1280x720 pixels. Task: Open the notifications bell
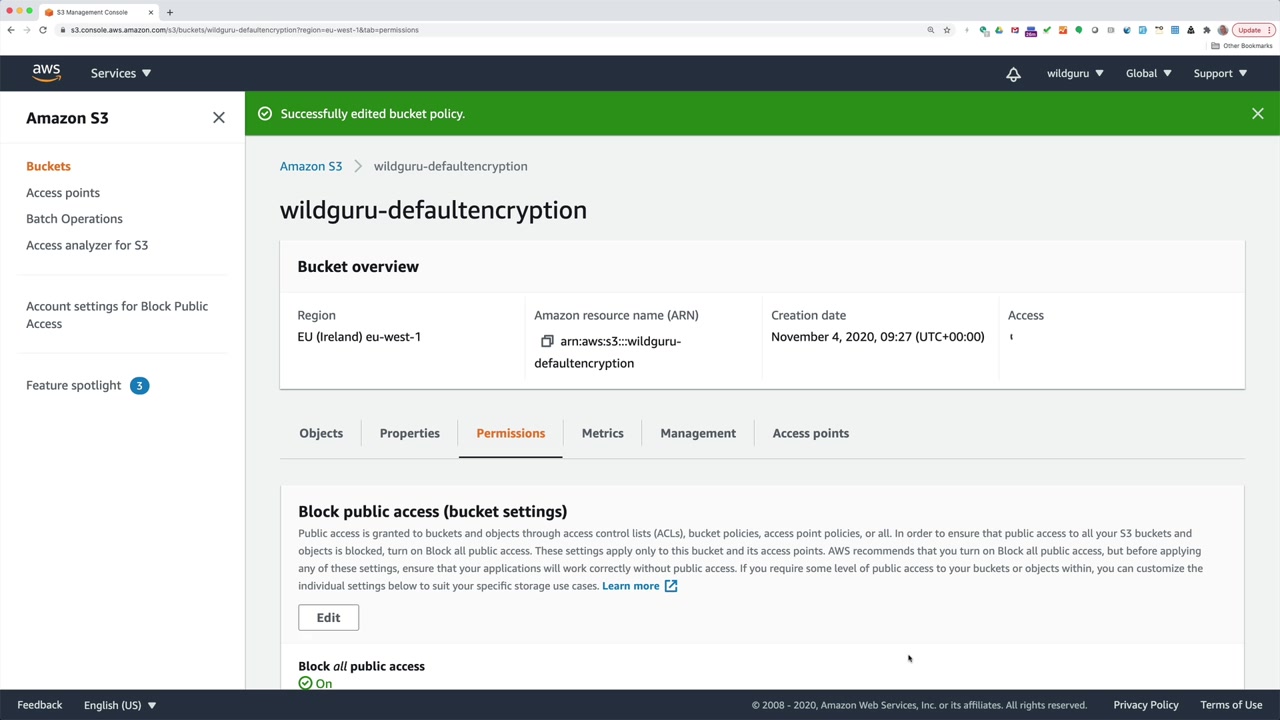click(x=1013, y=74)
